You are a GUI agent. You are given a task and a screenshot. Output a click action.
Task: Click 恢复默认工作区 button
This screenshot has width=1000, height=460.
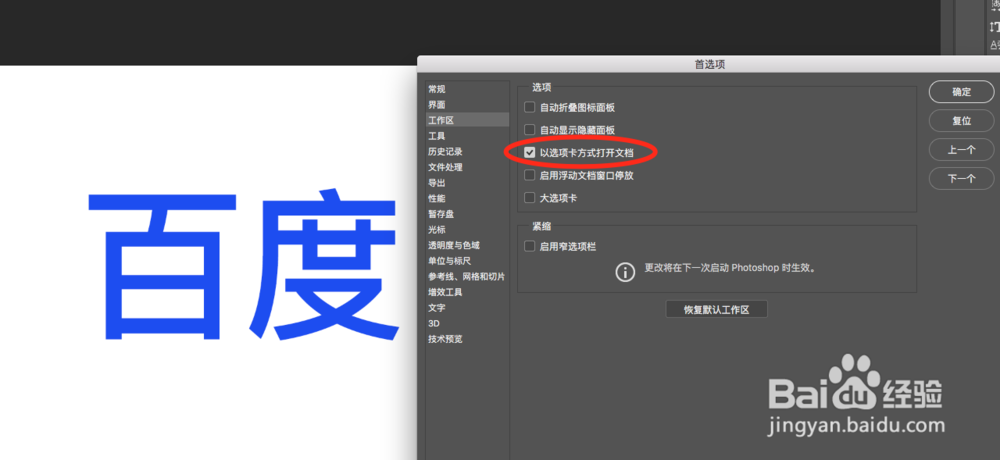716,309
